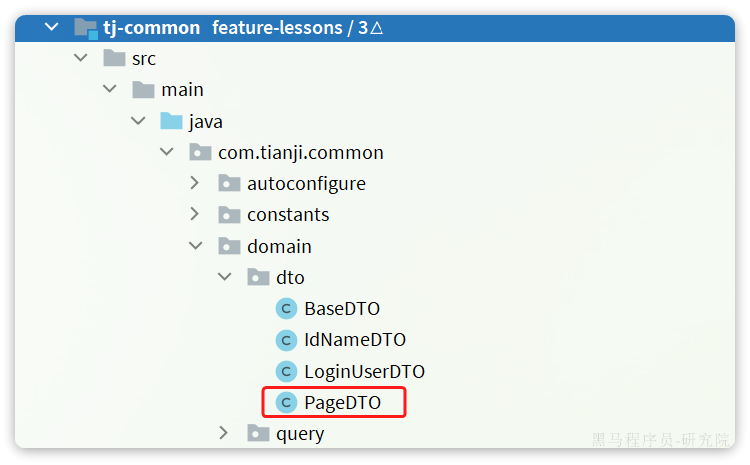Select the LoginUserDTO class file
Screen dimensions: 750x465
coord(364,372)
